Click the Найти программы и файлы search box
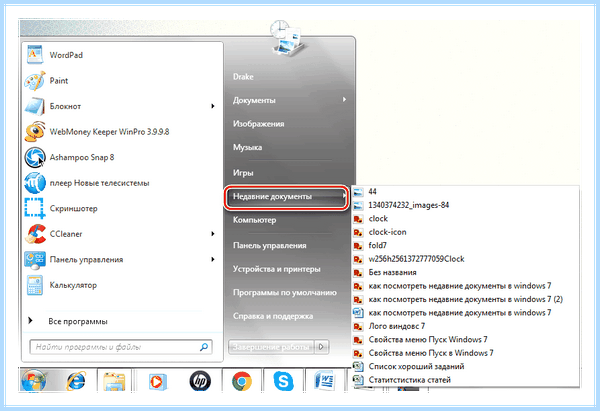This screenshot has height=411, width=600. pos(121,347)
